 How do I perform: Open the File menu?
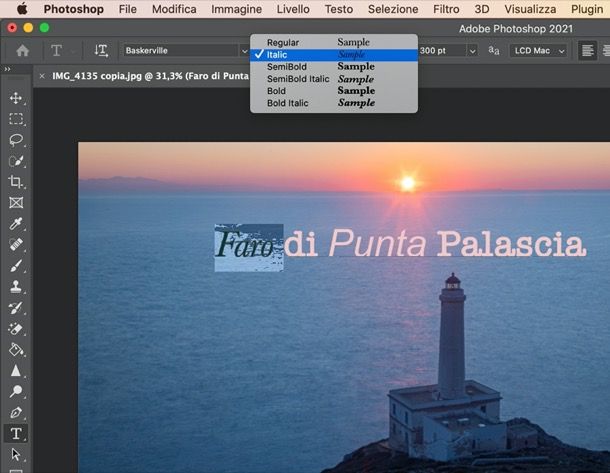coord(128,9)
